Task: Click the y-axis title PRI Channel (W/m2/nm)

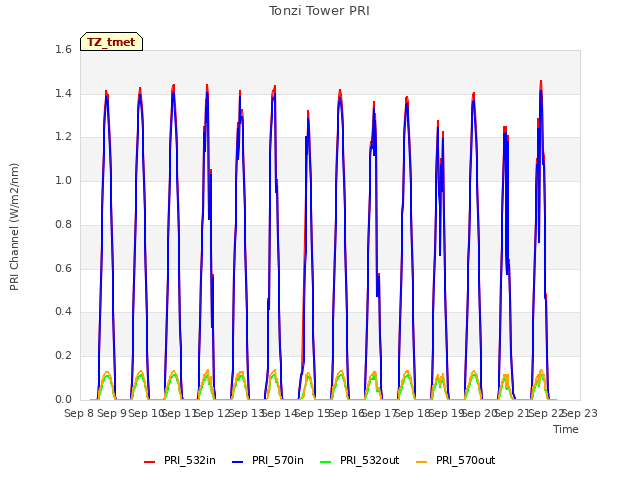Action: tap(14, 227)
